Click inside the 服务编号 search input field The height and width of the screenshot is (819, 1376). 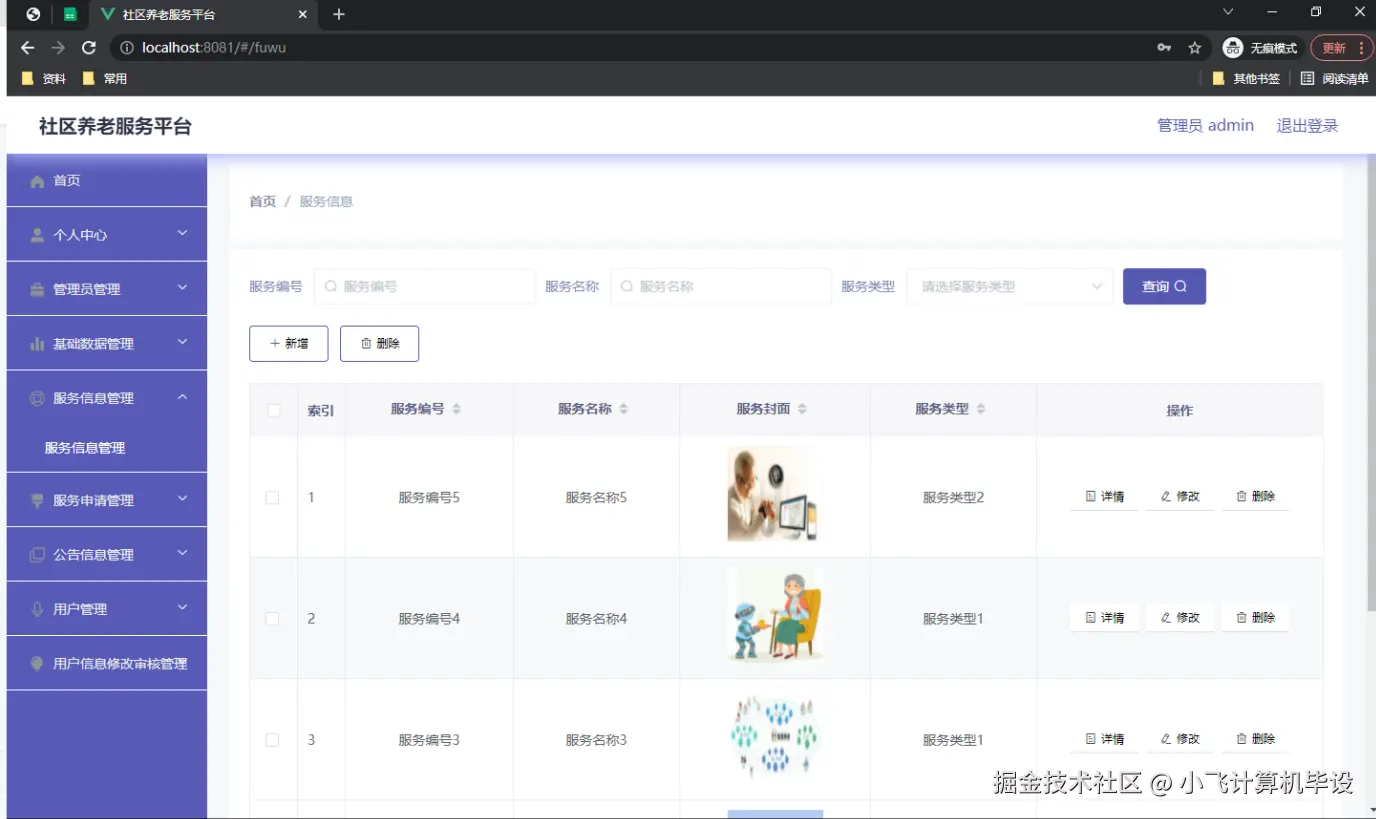tap(424, 286)
